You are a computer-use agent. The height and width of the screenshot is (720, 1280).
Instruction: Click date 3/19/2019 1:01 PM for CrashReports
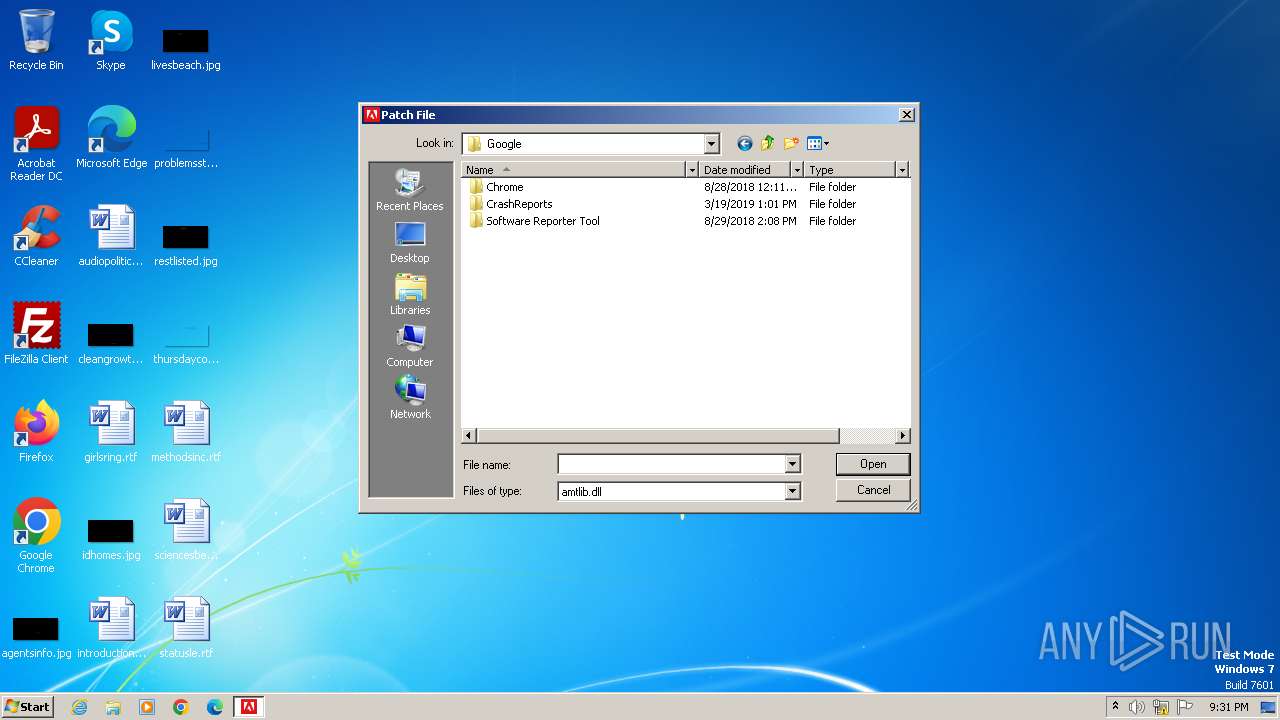pyautogui.click(x=750, y=204)
